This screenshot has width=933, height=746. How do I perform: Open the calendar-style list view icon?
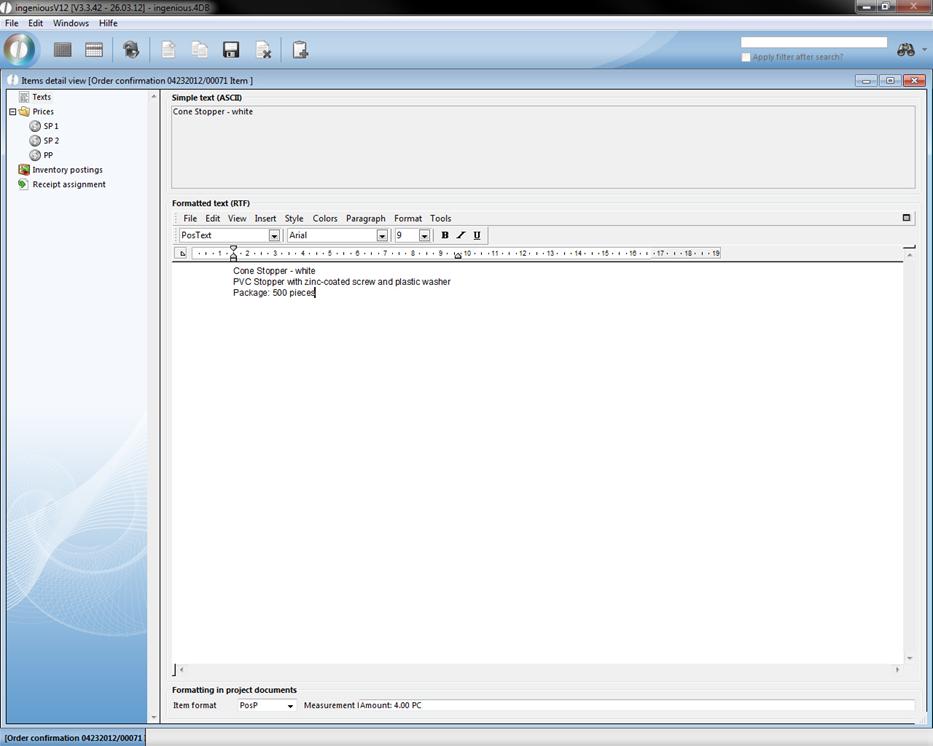(94, 50)
